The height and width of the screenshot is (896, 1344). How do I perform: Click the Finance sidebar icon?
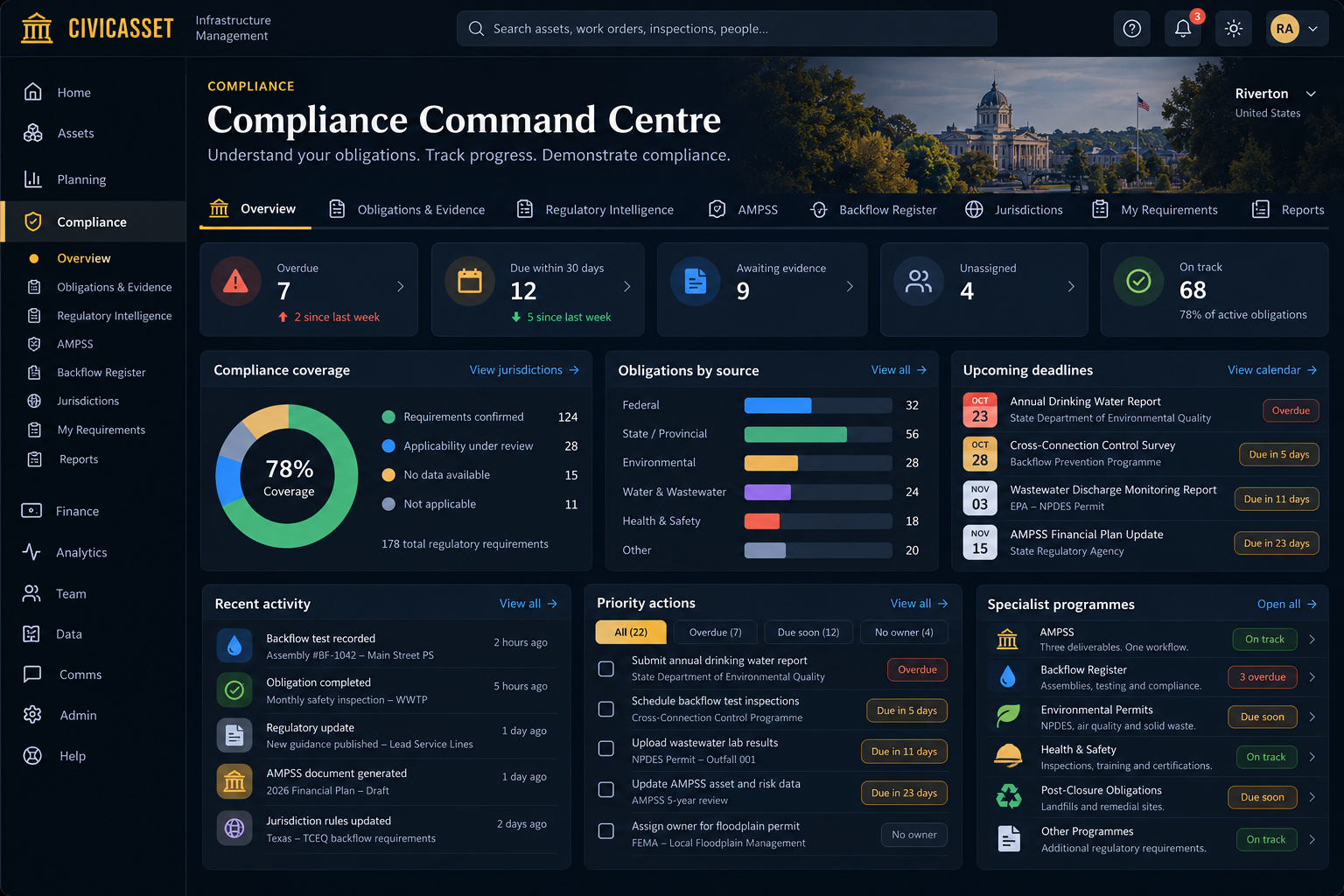[x=31, y=511]
